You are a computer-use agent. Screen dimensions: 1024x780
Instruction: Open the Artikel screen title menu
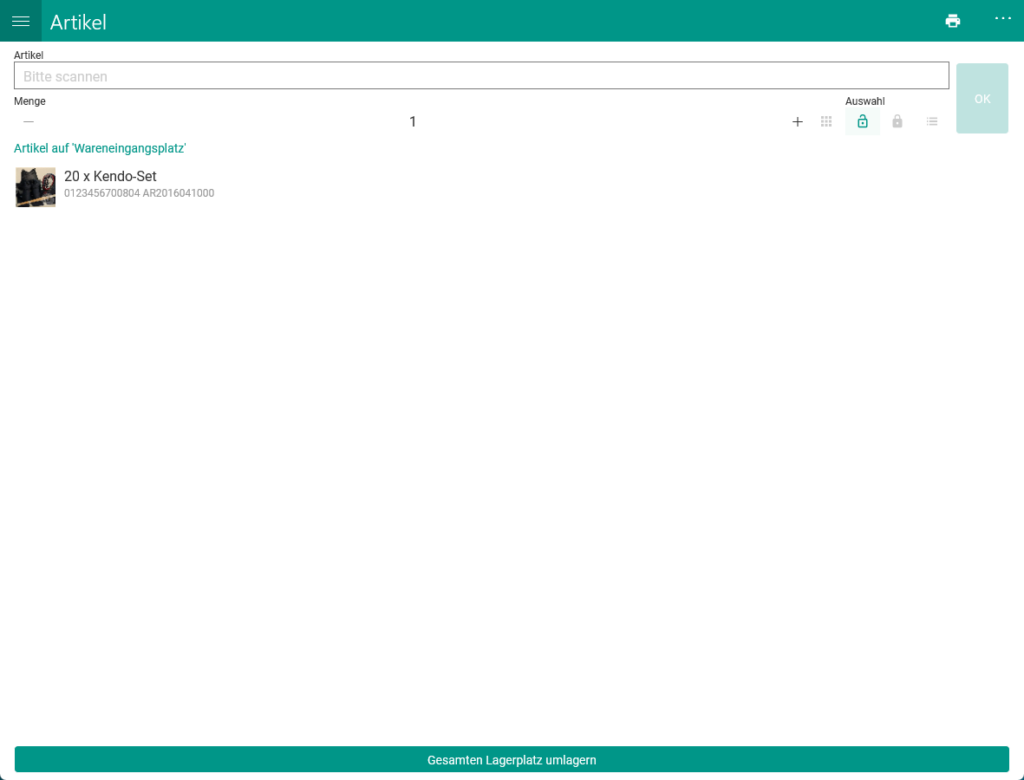78,21
